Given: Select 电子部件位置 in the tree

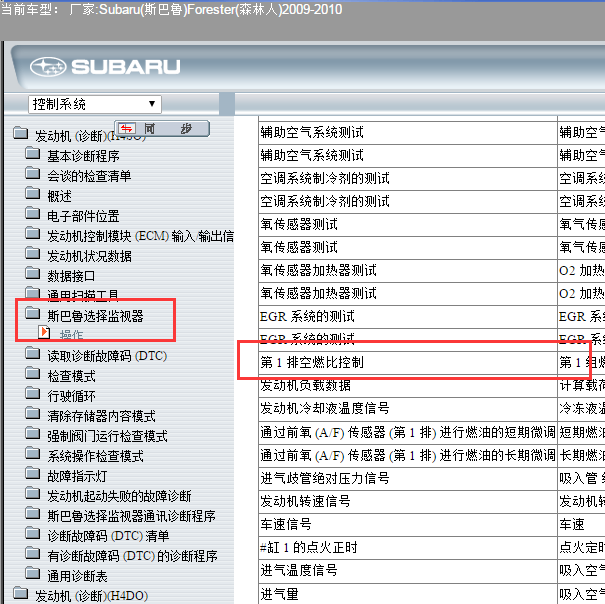Looking at the screenshot, I should coord(83,217).
